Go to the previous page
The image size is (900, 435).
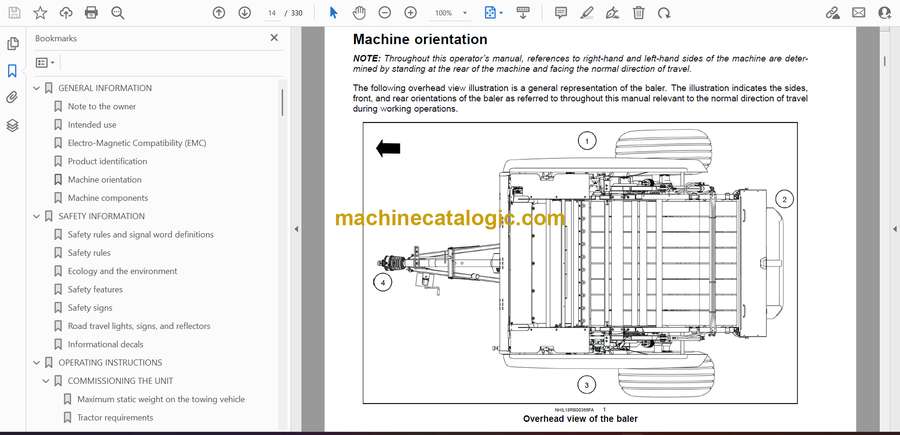pos(219,13)
